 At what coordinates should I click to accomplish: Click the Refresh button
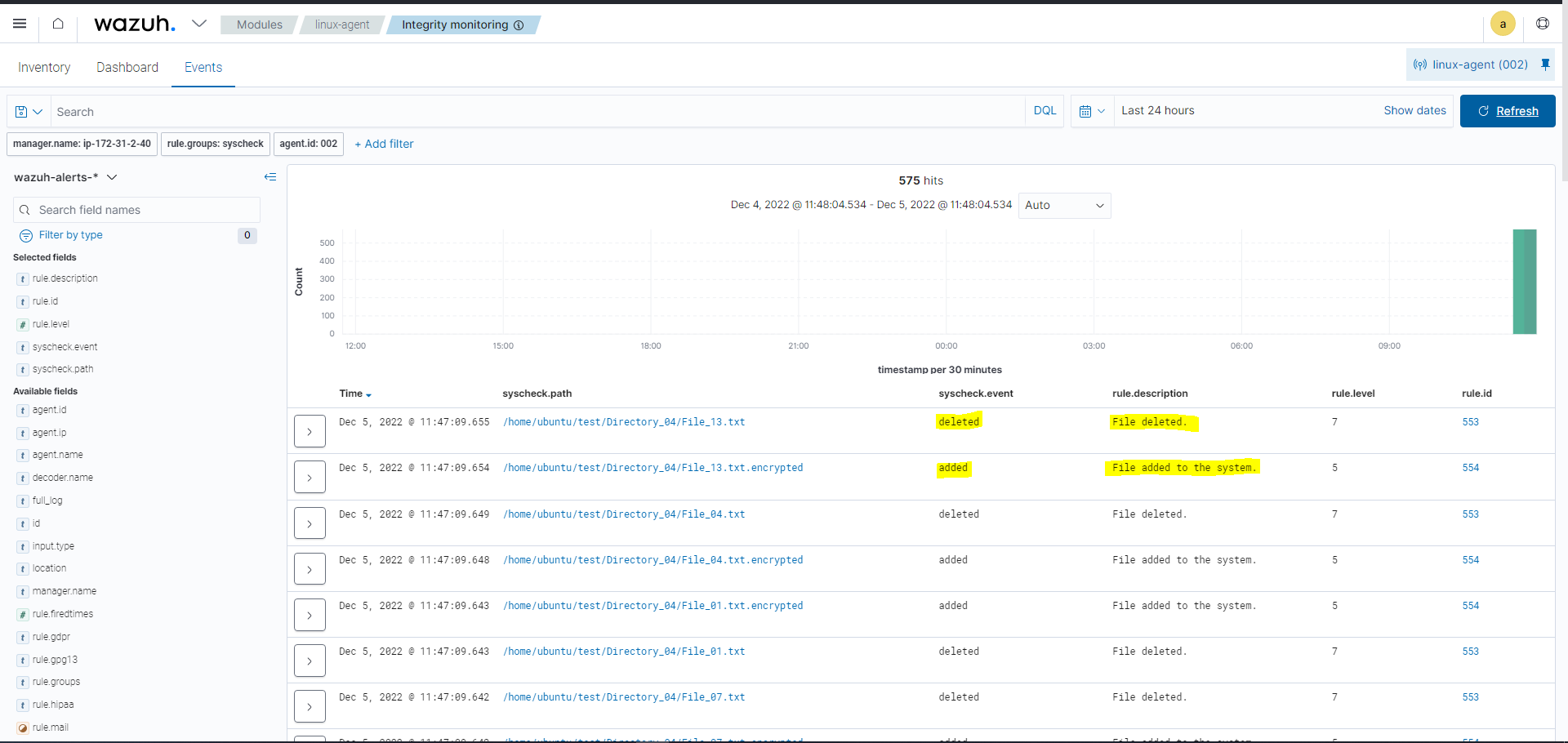coord(1508,111)
